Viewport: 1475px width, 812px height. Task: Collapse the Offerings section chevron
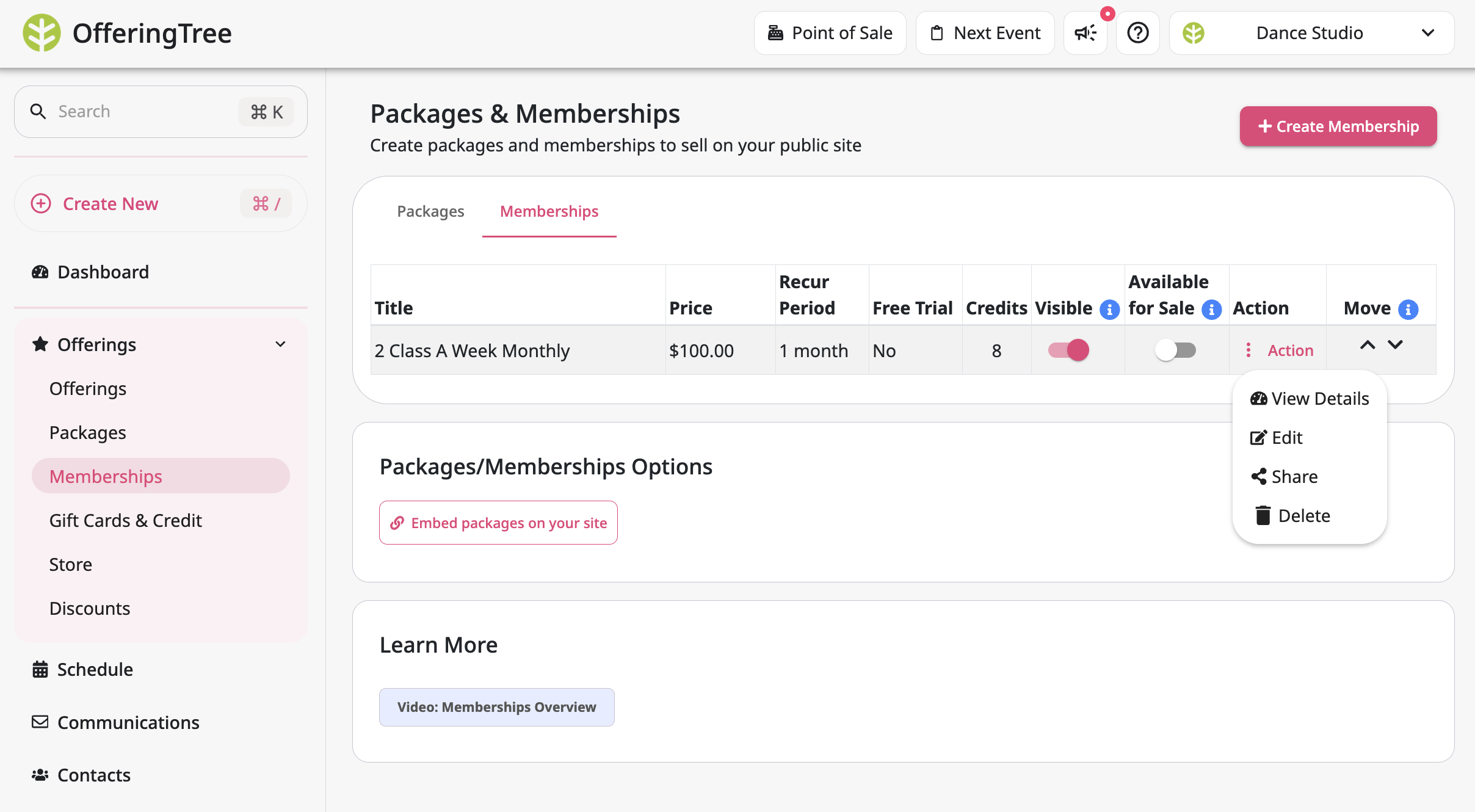click(x=280, y=344)
